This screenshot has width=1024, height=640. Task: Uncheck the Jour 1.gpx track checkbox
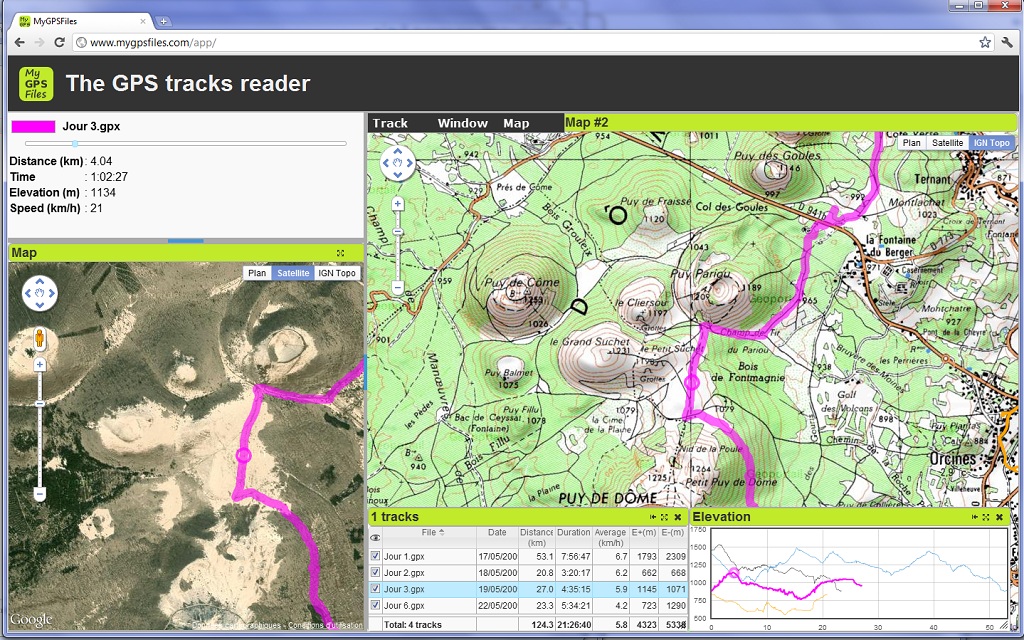point(375,556)
